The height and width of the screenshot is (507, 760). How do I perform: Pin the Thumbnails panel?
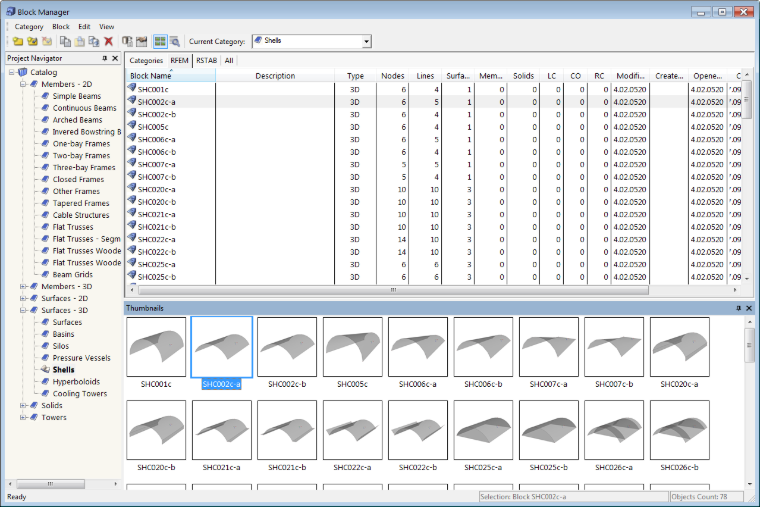(739, 308)
